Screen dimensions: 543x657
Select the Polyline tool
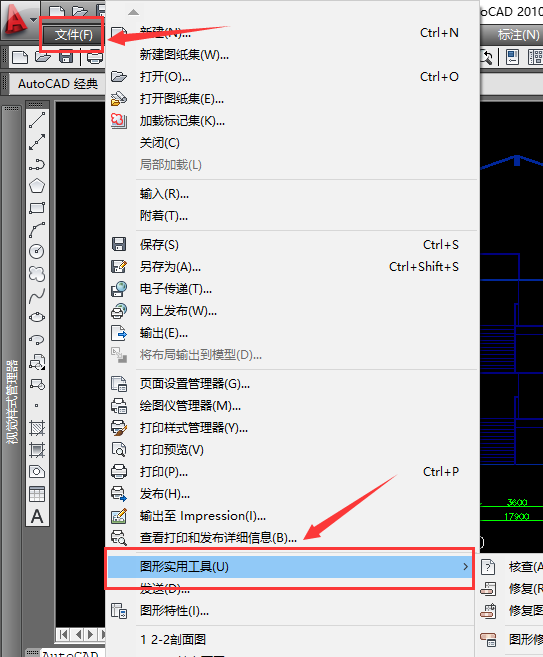pyautogui.click(x=37, y=164)
